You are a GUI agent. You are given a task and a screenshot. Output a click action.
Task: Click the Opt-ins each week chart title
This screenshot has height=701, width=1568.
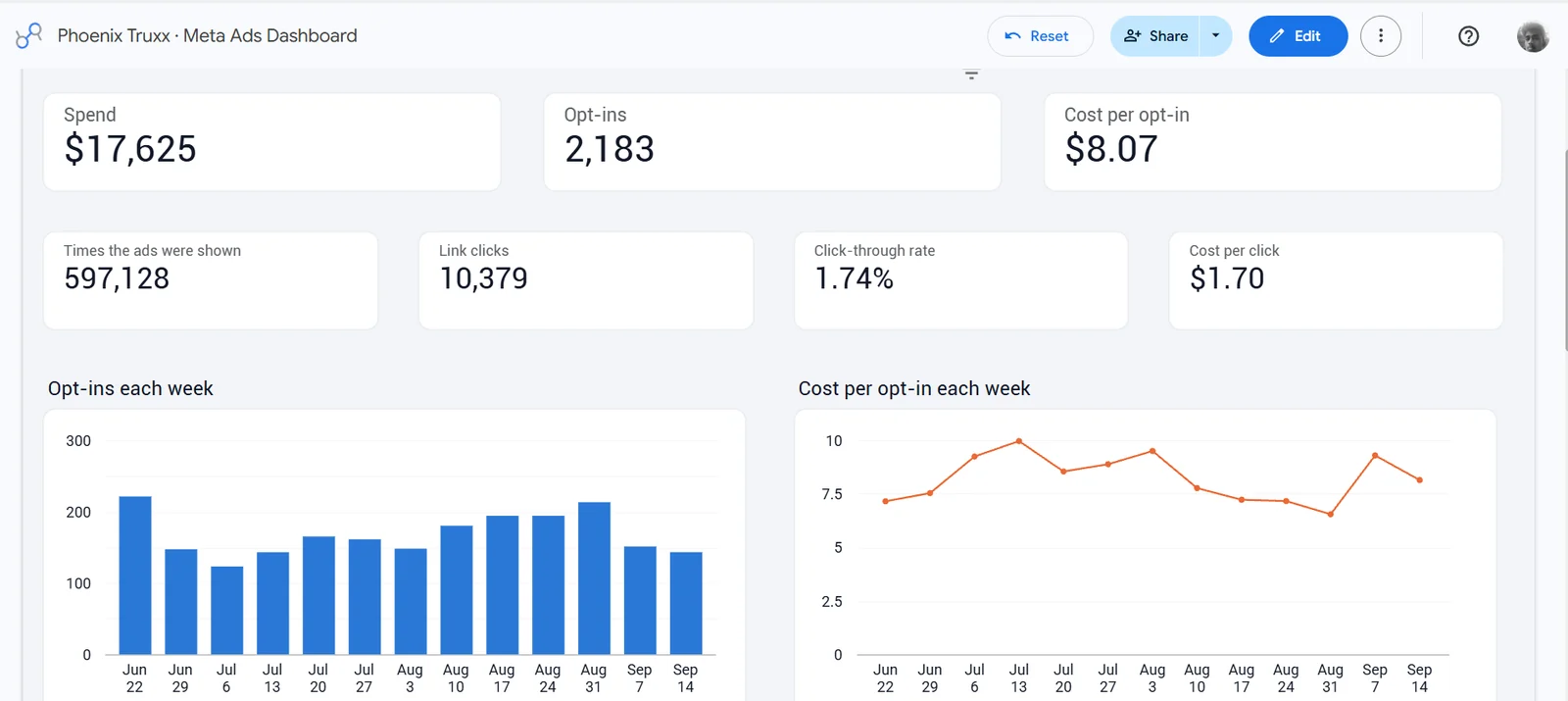pos(130,388)
